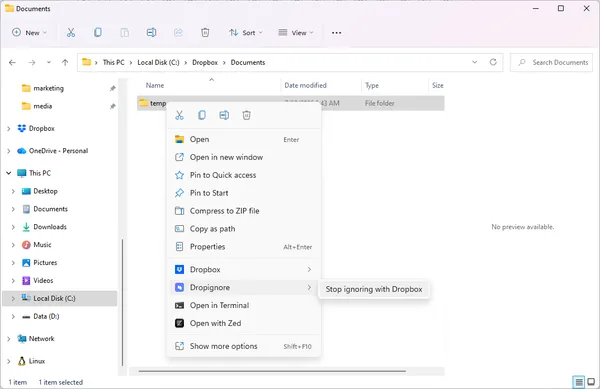Image resolution: width=600 pixels, height=389 pixels.
Task: Choose Properties from the context menu
Action: [244, 247]
